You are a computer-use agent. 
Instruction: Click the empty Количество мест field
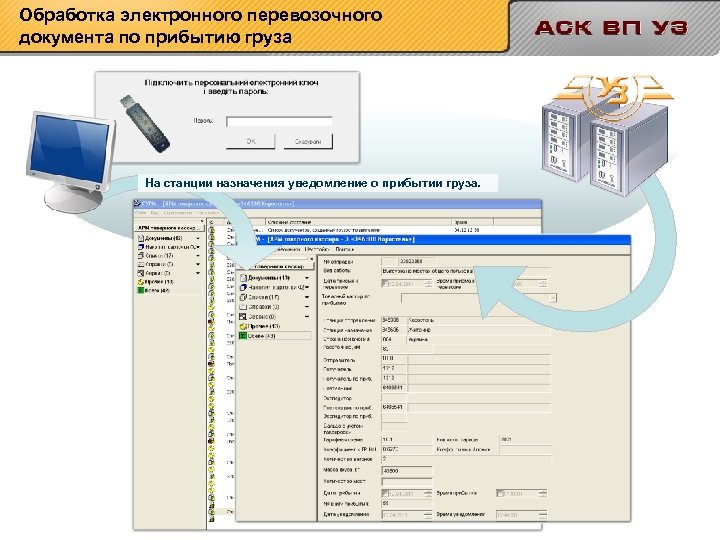[407, 482]
